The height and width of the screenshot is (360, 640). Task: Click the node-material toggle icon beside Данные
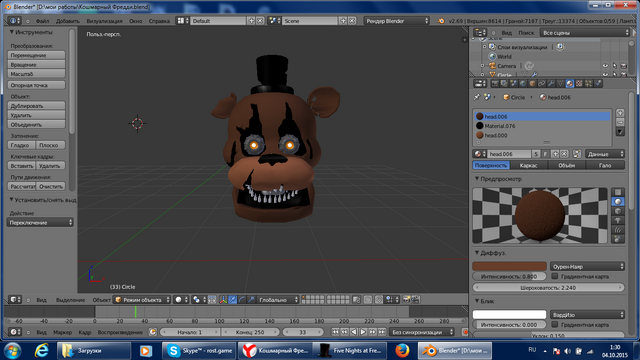(x=576, y=154)
